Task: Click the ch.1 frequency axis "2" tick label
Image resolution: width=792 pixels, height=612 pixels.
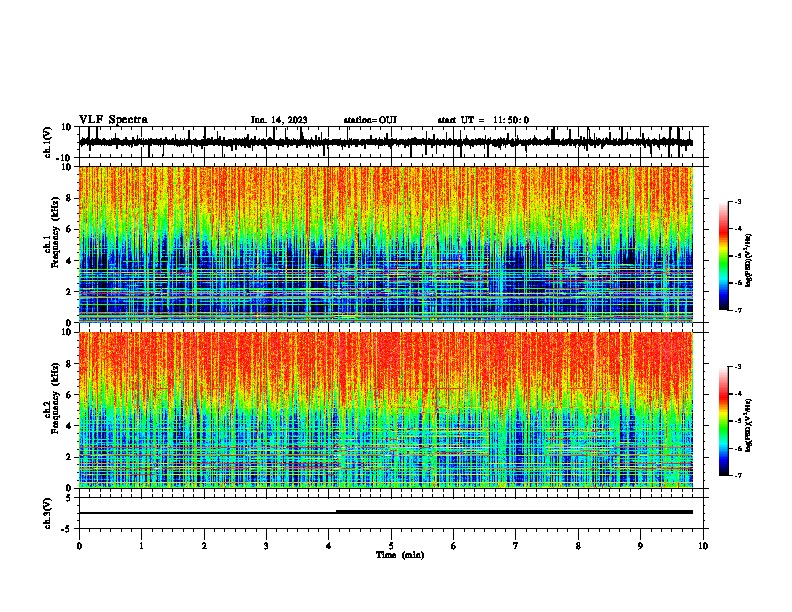Action: (x=69, y=292)
